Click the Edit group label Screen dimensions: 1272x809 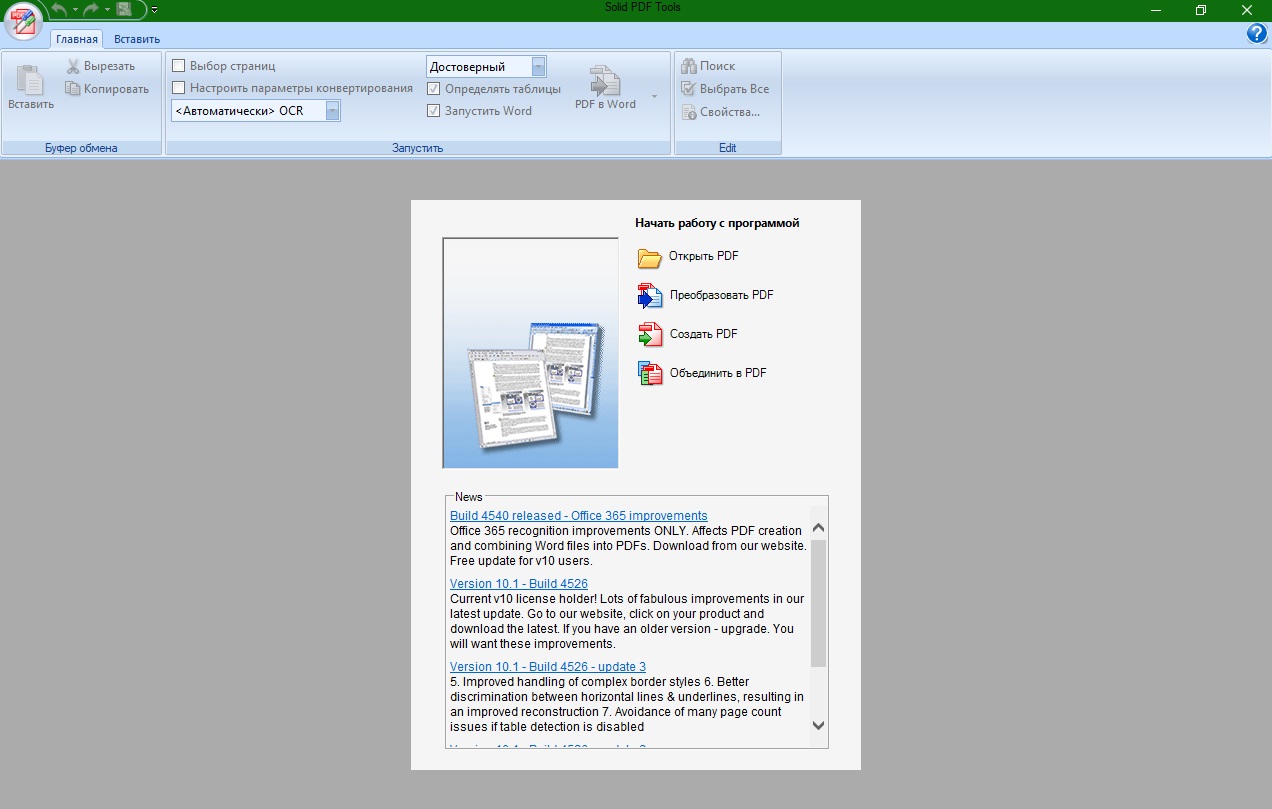pyautogui.click(x=727, y=148)
